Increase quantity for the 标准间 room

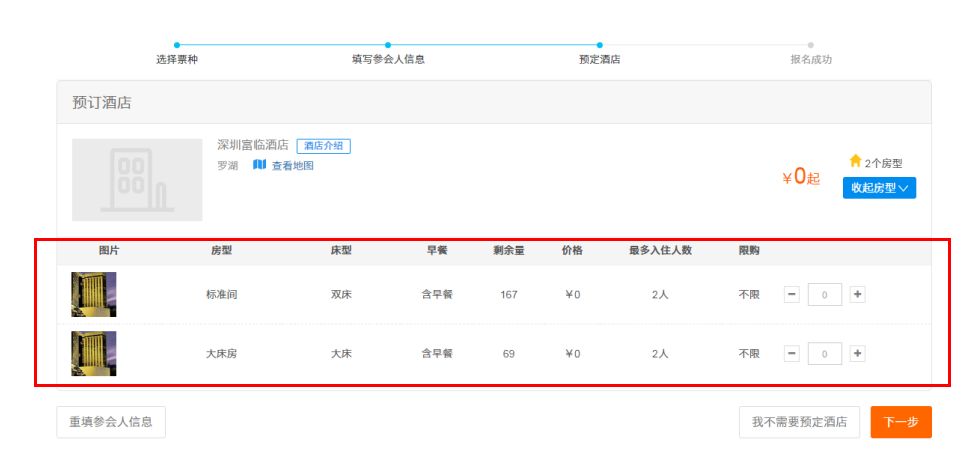click(858, 294)
